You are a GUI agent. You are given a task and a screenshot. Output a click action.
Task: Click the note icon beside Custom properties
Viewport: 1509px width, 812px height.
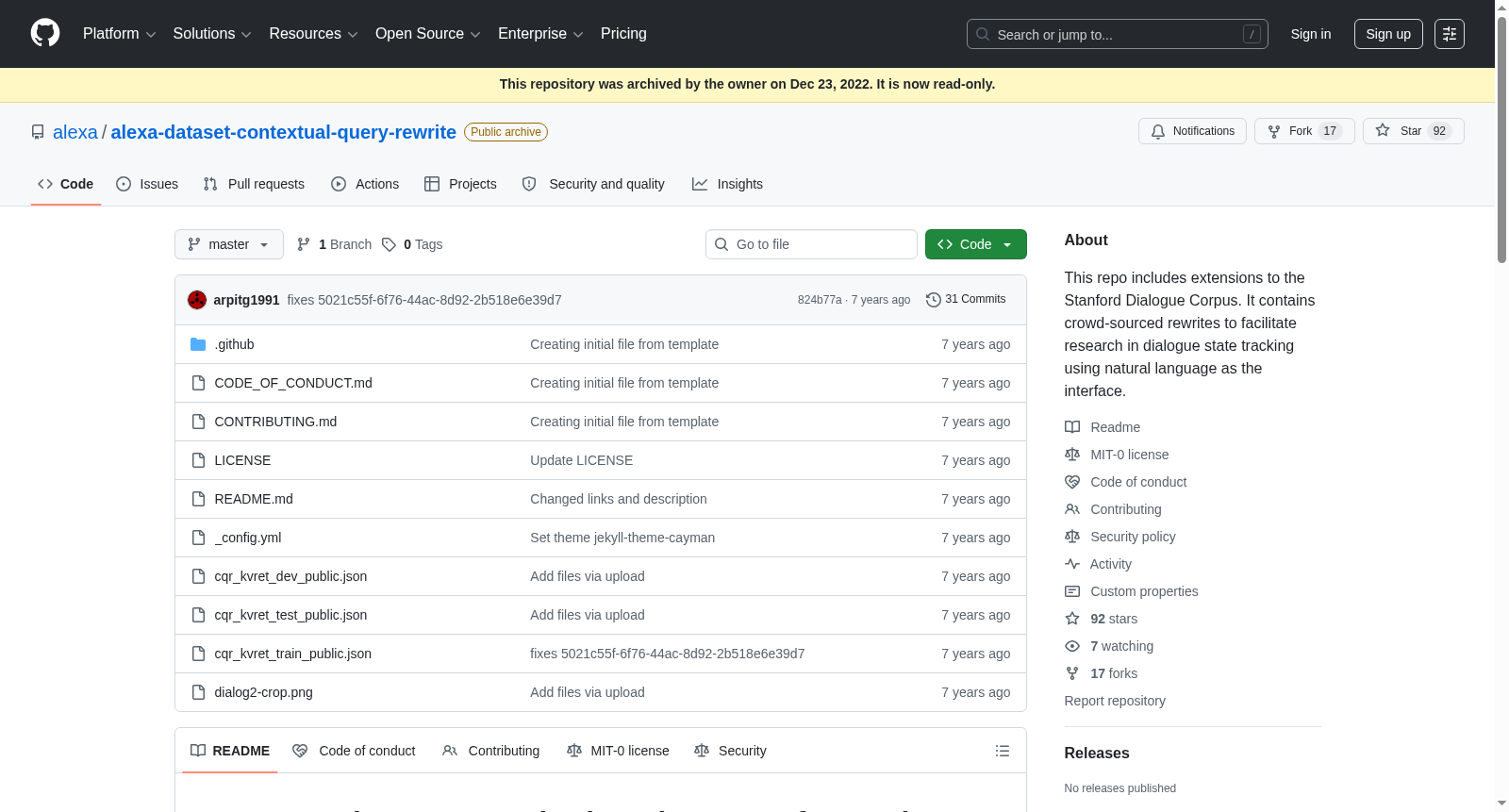coord(1072,591)
